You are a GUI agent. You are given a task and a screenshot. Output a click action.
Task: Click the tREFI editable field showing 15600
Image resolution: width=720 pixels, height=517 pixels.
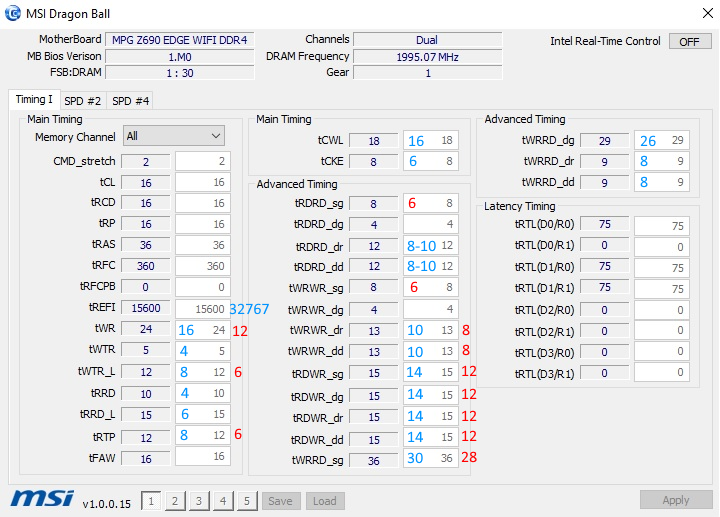click(x=202, y=309)
